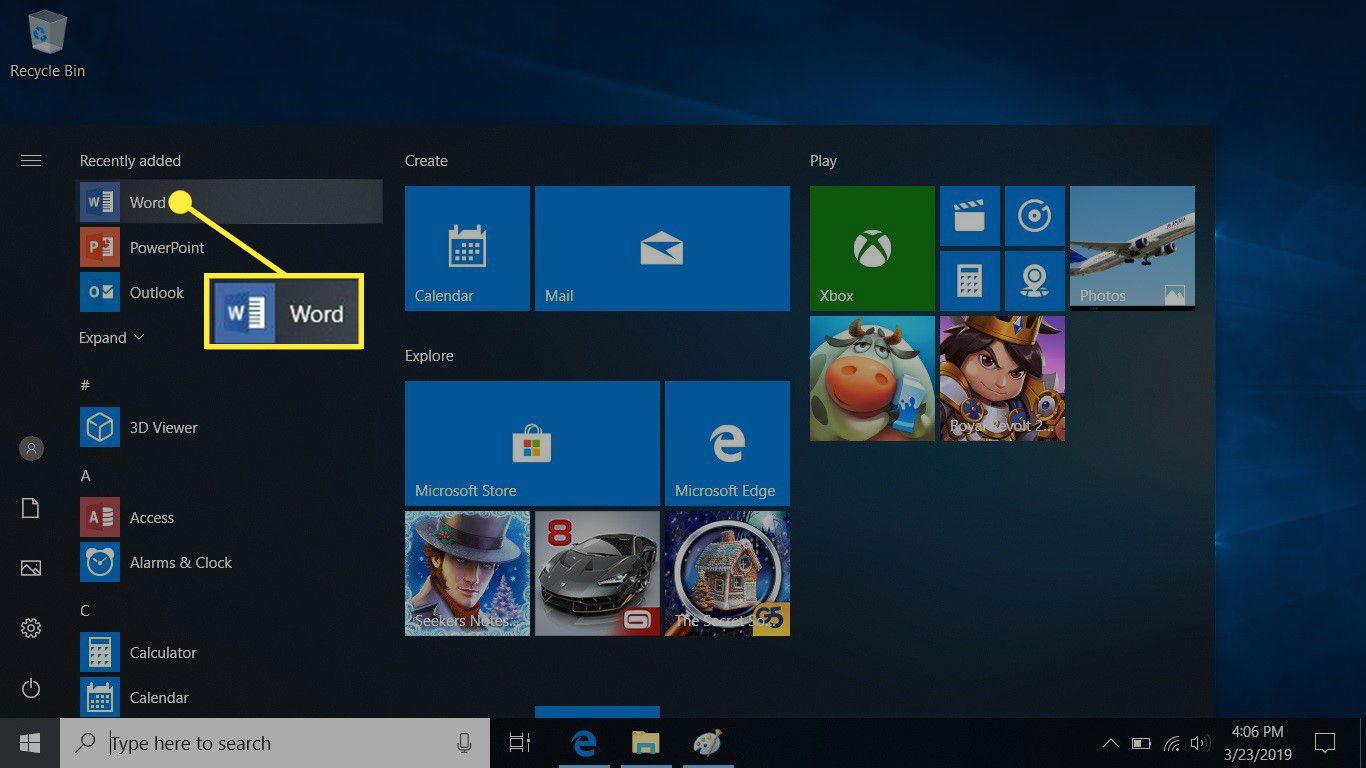This screenshot has height=768, width=1366.
Task: Open Pictures from Start sidebar
Action: click(x=31, y=568)
